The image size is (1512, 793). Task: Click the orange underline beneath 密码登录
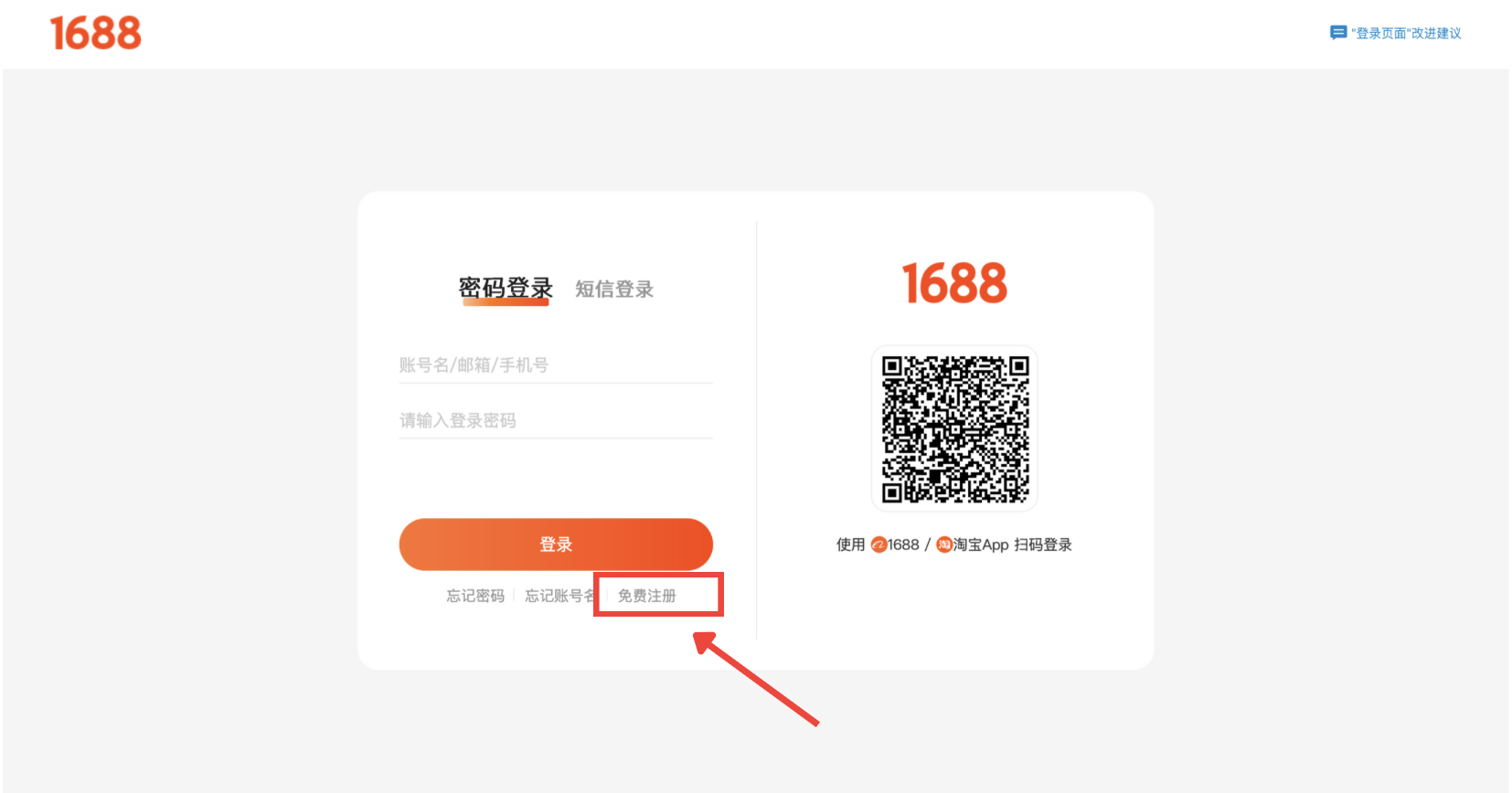(x=506, y=302)
